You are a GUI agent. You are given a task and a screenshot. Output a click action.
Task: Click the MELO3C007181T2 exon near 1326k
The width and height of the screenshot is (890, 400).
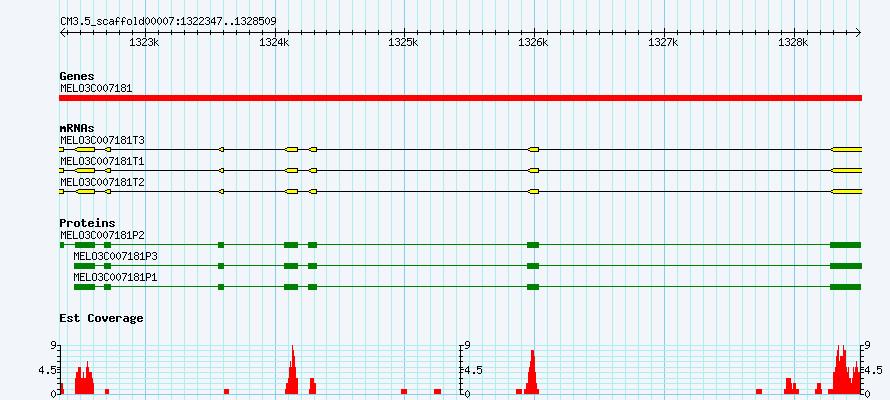pos(533,192)
